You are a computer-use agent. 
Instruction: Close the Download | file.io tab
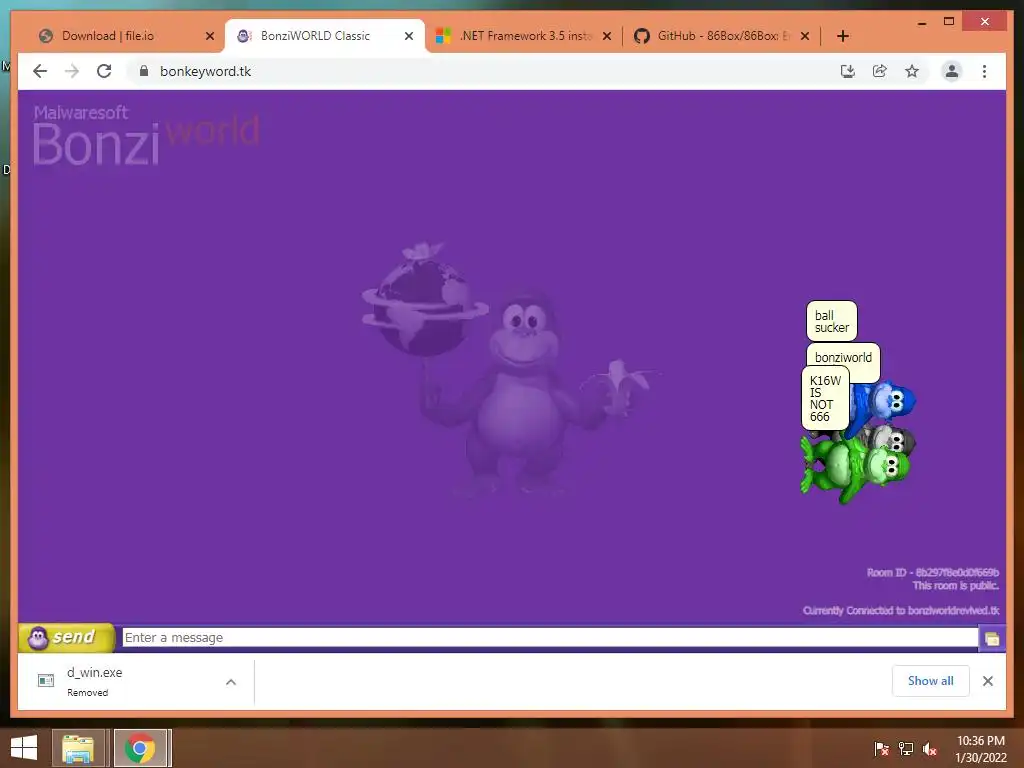[x=210, y=36]
